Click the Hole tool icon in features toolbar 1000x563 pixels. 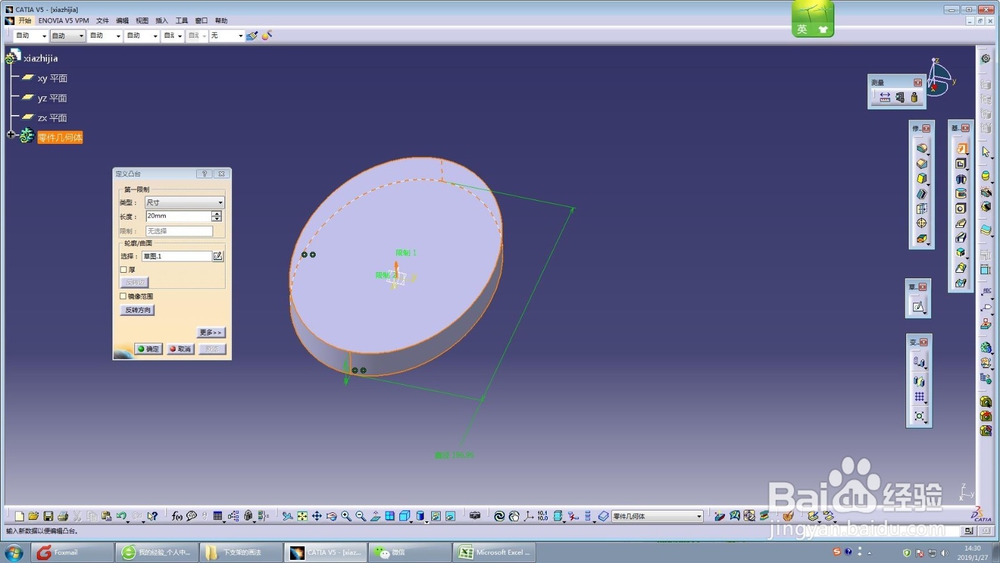coord(961,208)
